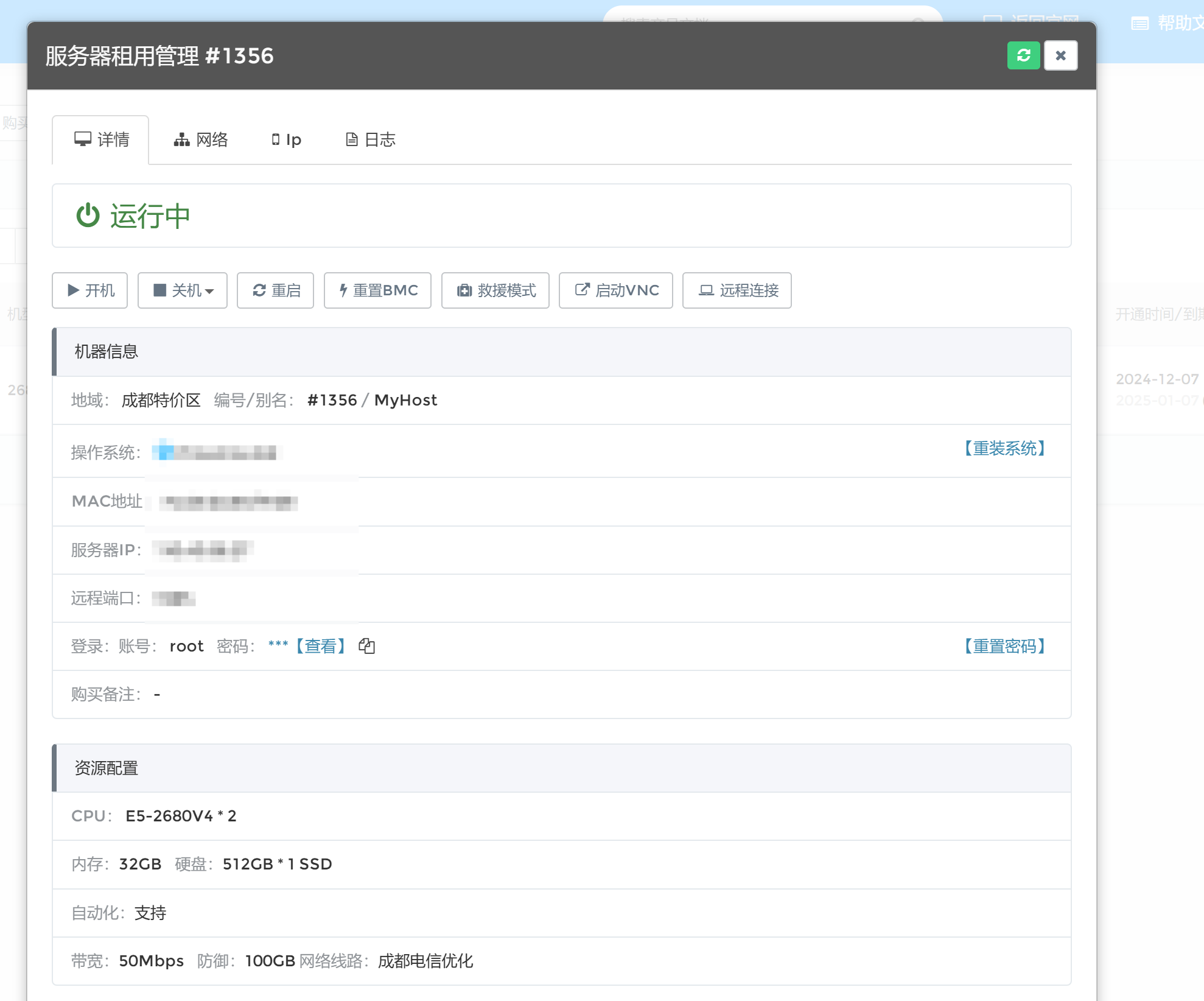The width and height of the screenshot is (1204, 1001).
Task: Open 远程连接 remote connection
Action: point(737,290)
